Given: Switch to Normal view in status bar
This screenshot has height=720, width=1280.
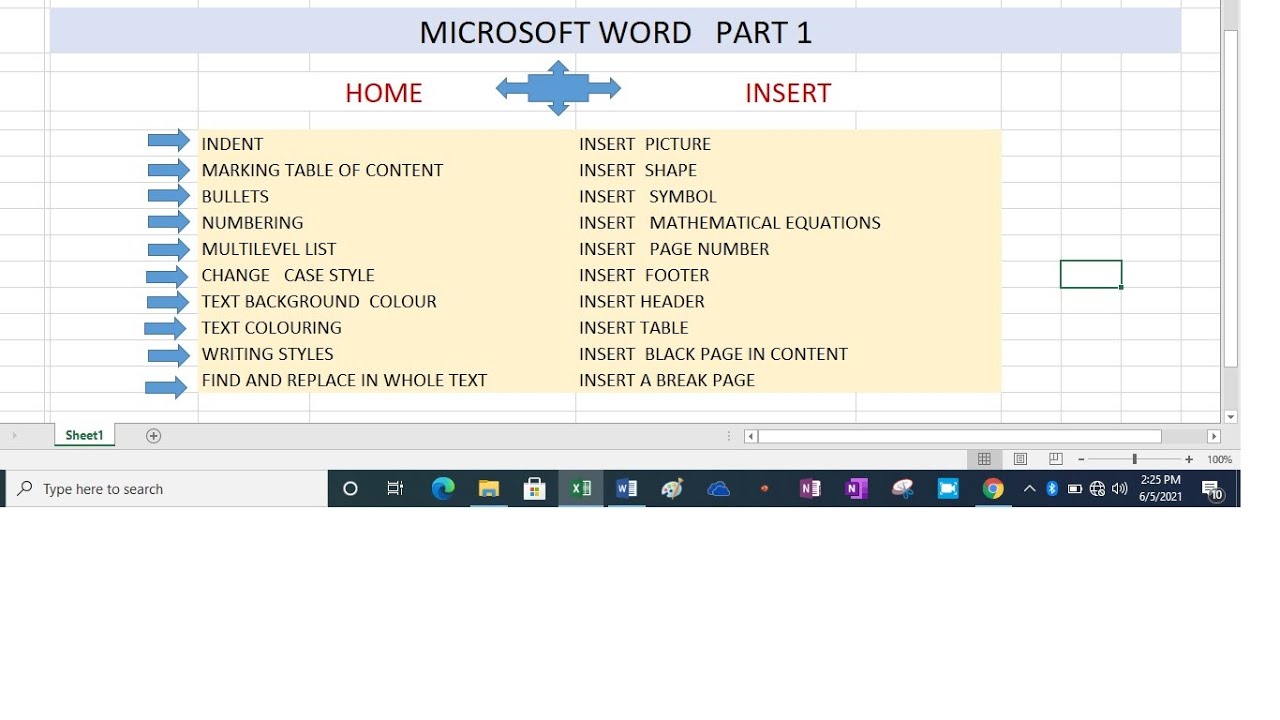Looking at the screenshot, I should click(x=984, y=459).
